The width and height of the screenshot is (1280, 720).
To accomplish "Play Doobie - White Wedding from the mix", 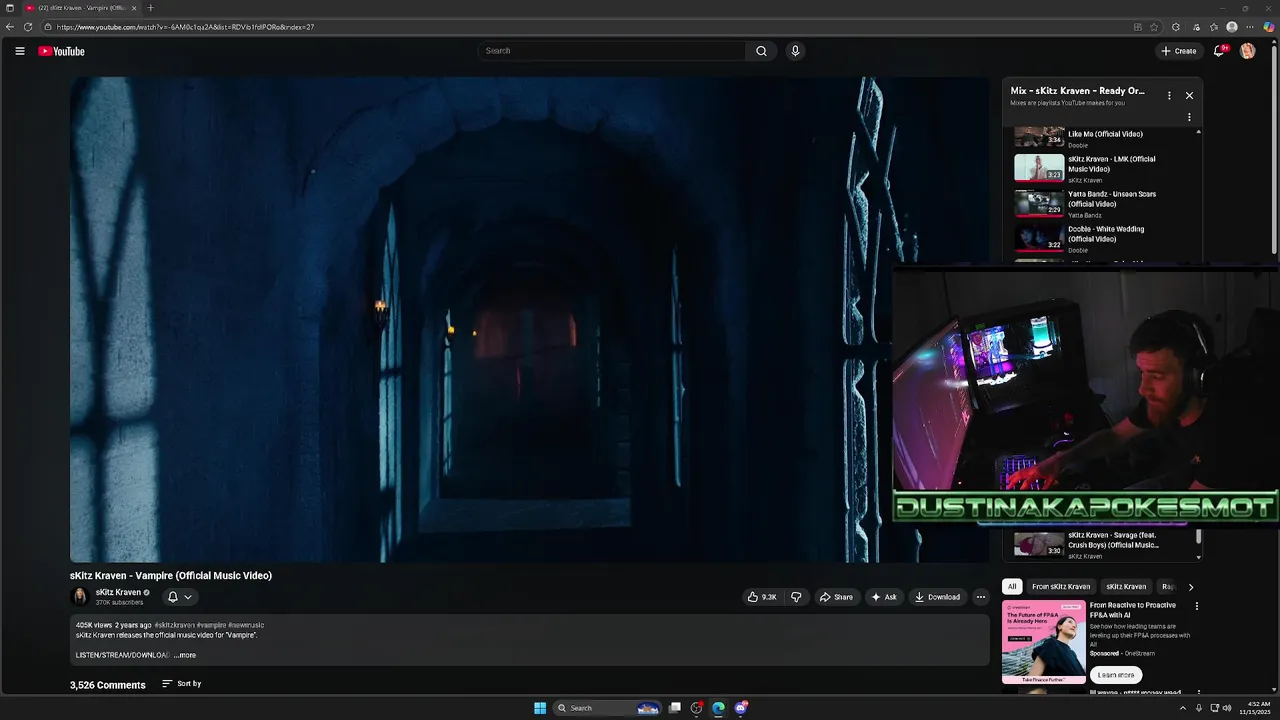I will (x=1105, y=234).
